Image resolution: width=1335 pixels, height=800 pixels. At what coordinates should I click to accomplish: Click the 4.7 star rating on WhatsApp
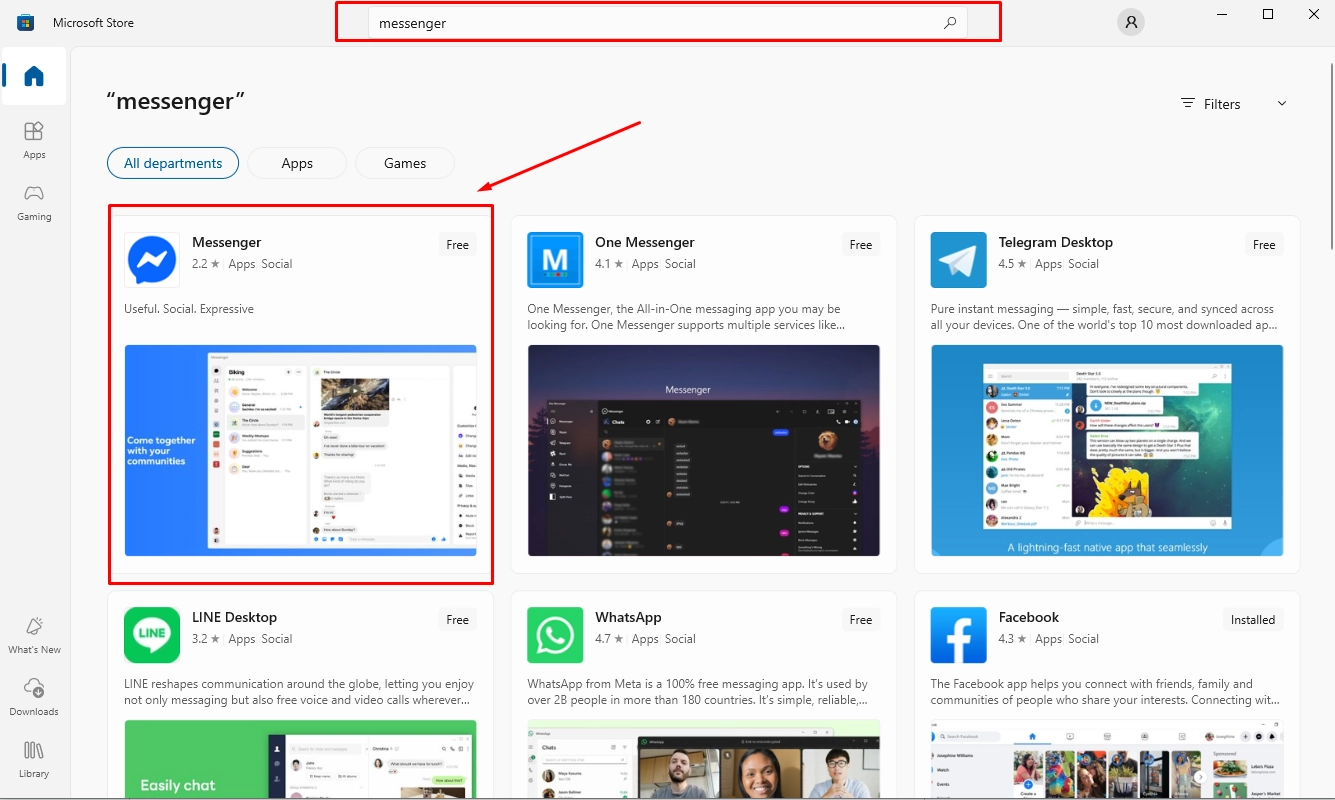click(x=609, y=639)
